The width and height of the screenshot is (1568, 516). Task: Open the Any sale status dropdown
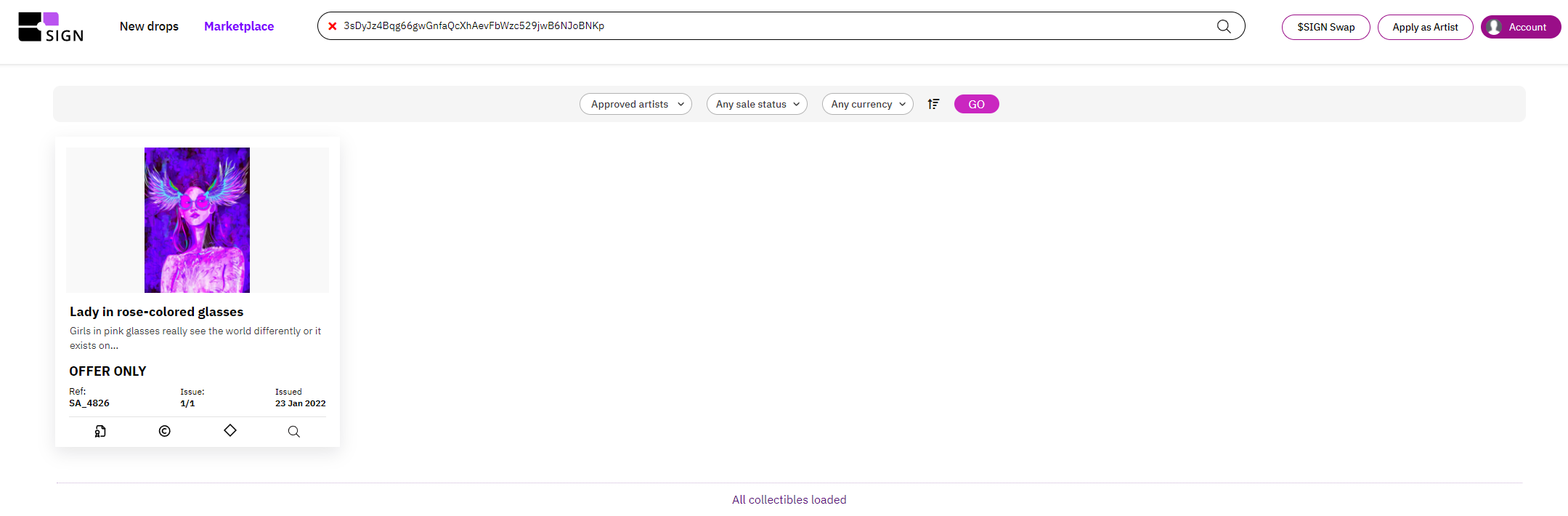(757, 104)
